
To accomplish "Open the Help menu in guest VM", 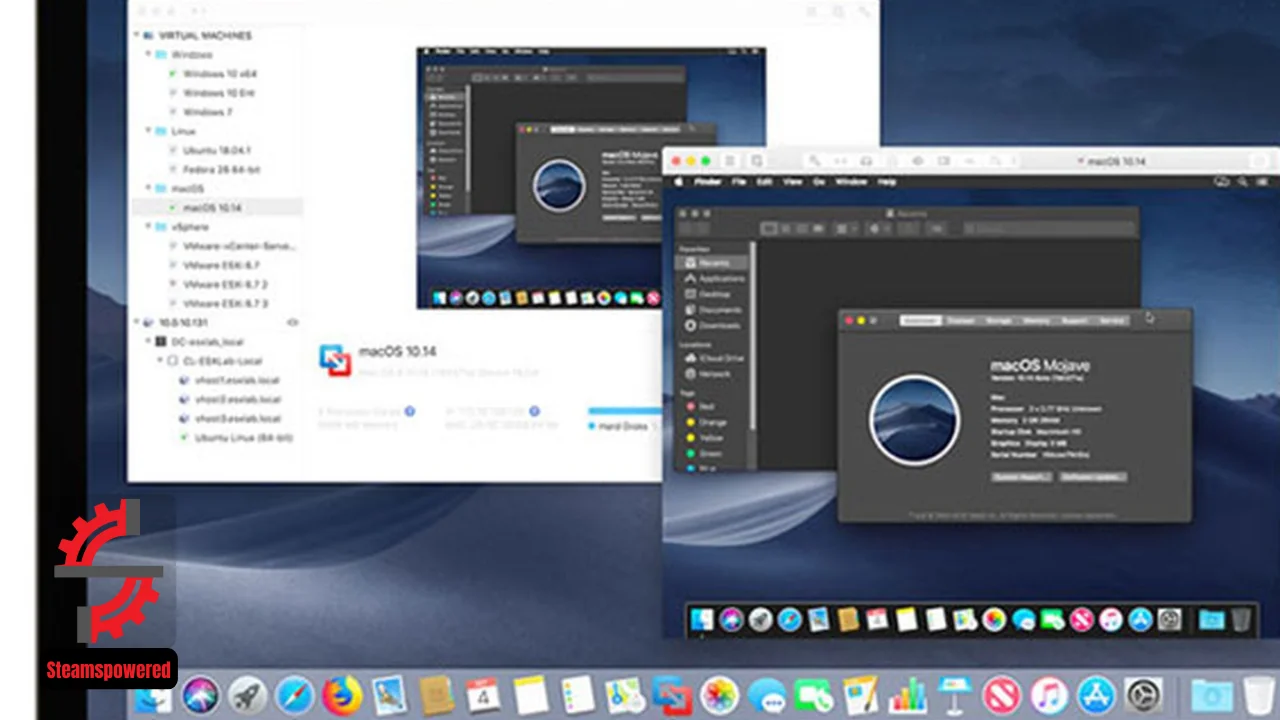I will click(x=886, y=182).
